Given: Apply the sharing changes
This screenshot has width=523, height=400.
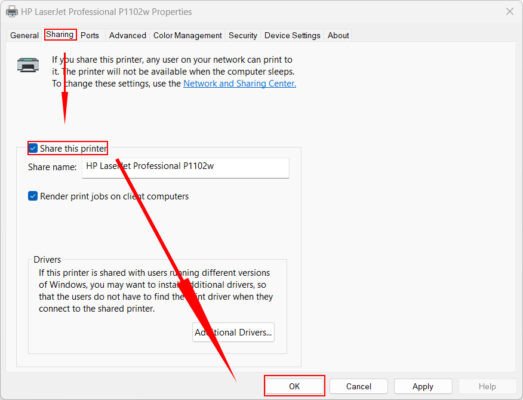Looking at the screenshot, I should pos(423,386).
